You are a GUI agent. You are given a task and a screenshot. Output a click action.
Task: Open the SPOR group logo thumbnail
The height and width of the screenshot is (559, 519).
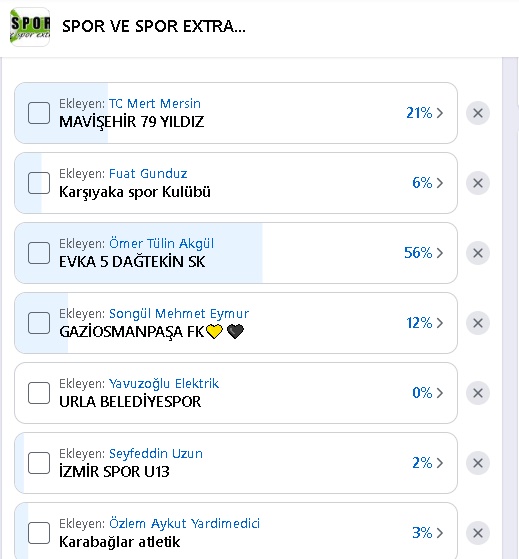(x=30, y=27)
